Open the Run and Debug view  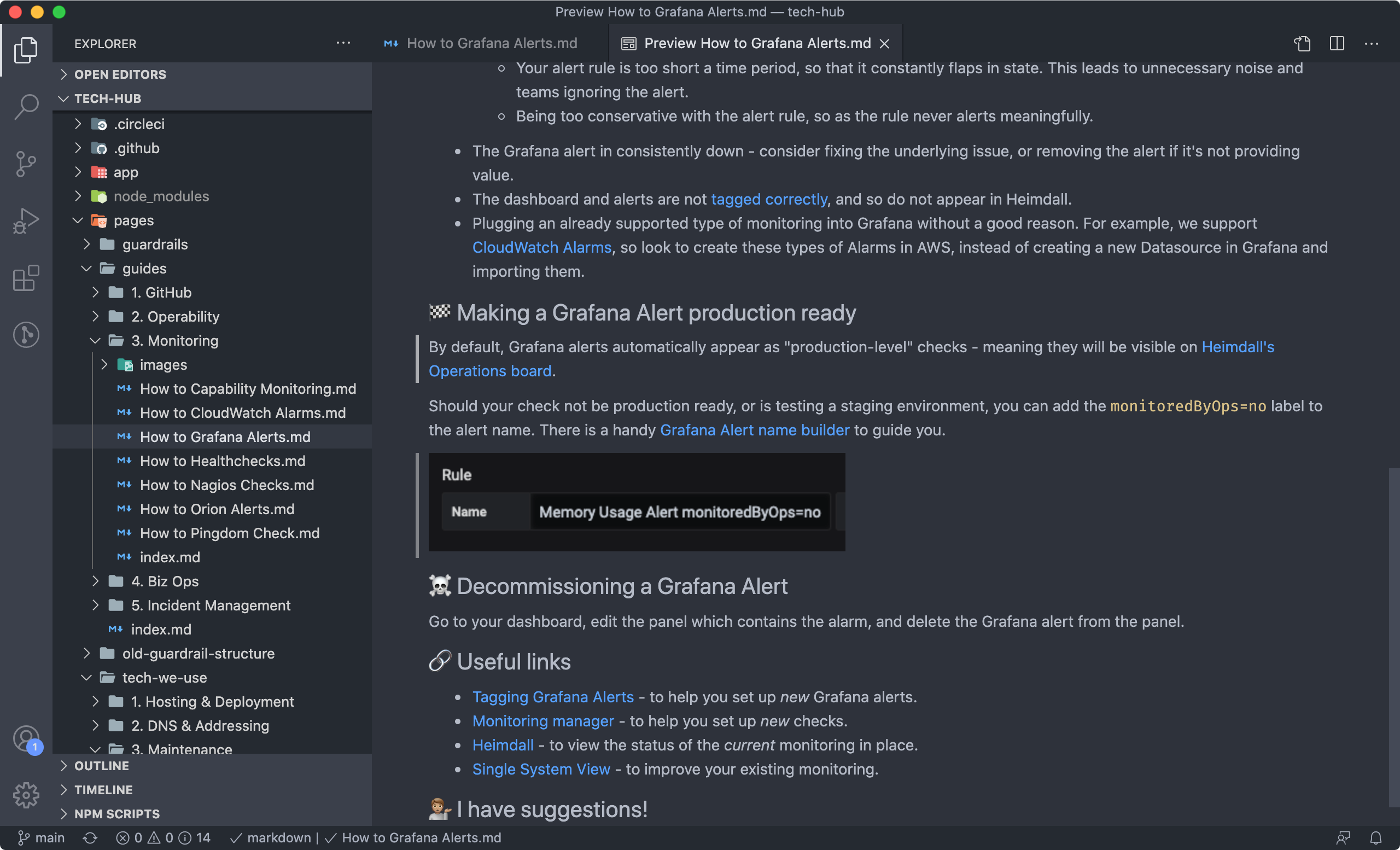26,221
